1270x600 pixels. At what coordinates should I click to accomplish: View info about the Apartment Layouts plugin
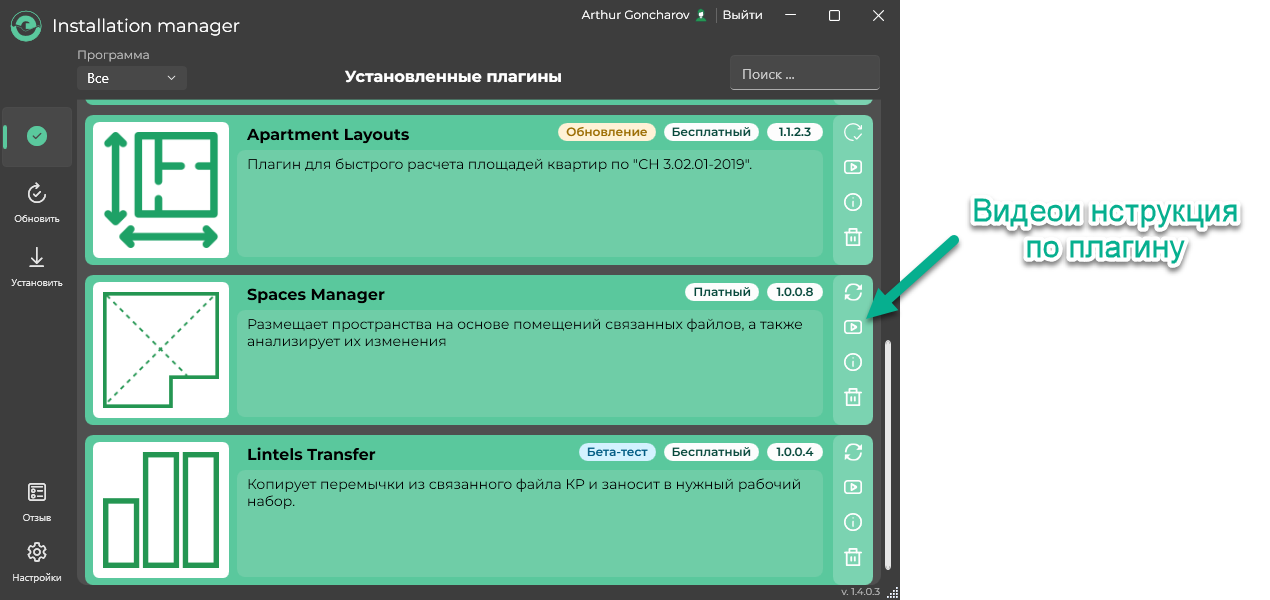tap(852, 202)
